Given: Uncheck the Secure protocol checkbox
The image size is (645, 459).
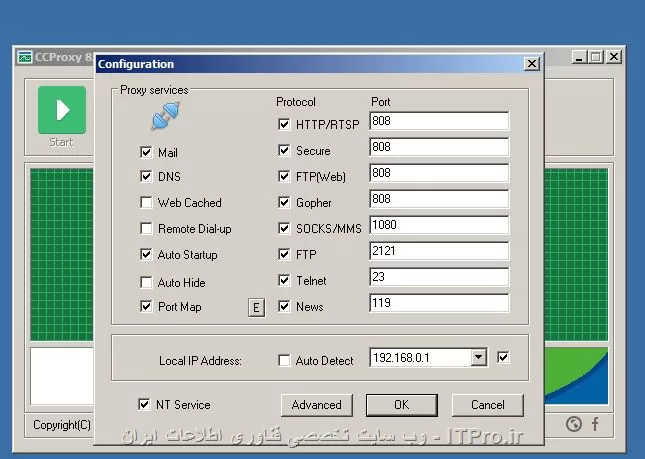Looking at the screenshot, I should pyautogui.click(x=284, y=151).
